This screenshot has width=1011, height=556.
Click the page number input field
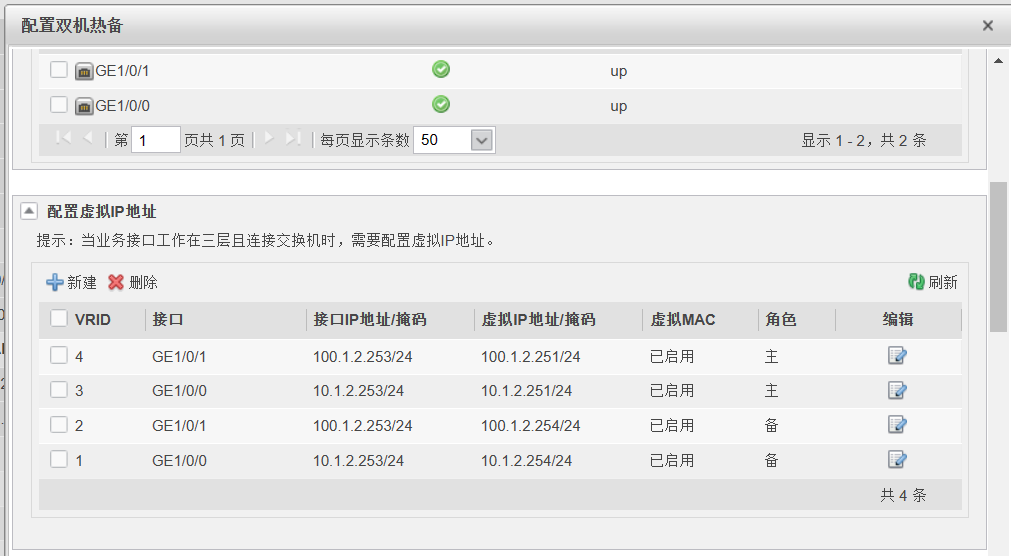pos(156,140)
